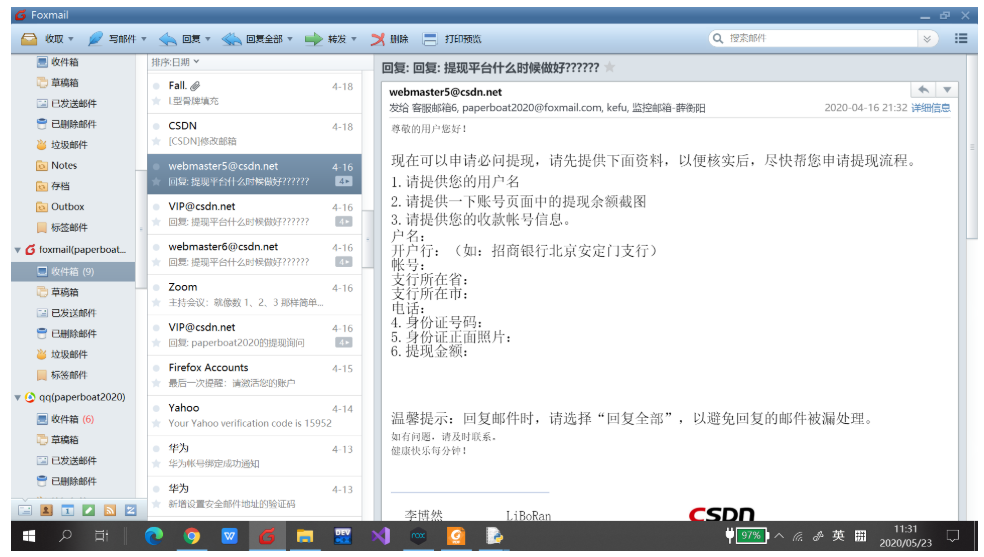Click the panel splitter collapse handle
The height and width of the screenshot is (557, 984).
tap(368, 238)
